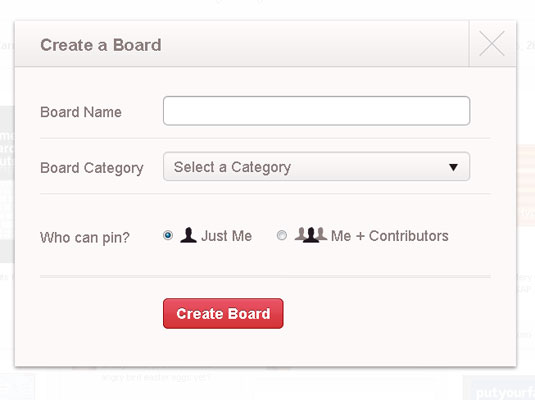Click the Me + Contributors text label
The height and width of the screenshot is (400, 535).
tap(390, 236)
